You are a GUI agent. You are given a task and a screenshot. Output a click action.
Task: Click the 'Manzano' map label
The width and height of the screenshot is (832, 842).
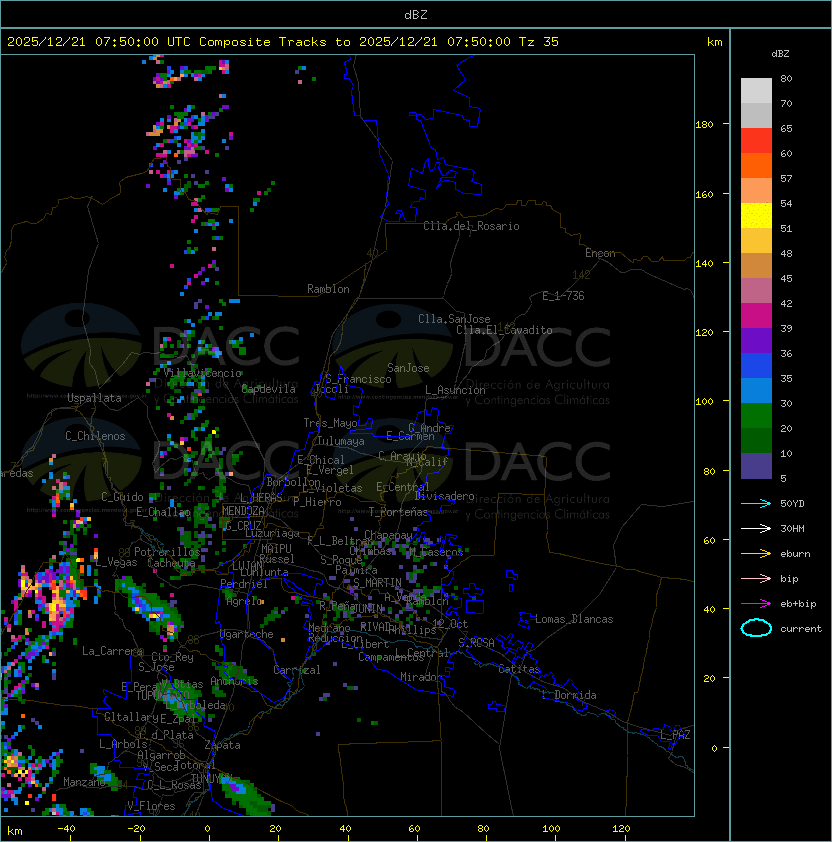pyautogui.click(x=84, y=782)
